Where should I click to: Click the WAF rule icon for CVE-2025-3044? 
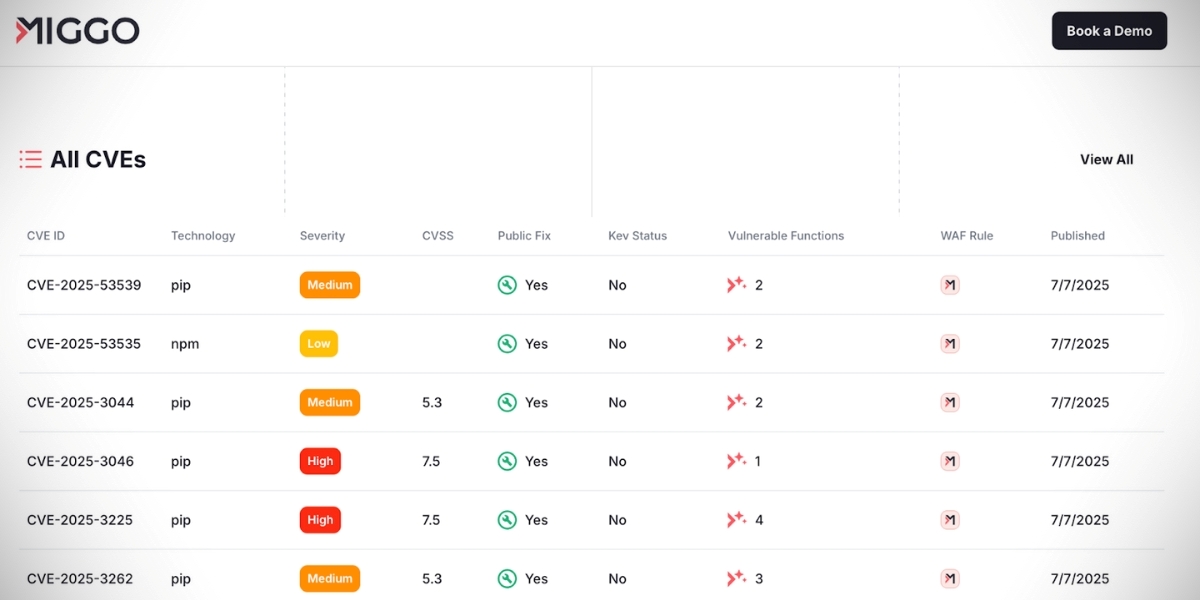click(x=949, y=402)
